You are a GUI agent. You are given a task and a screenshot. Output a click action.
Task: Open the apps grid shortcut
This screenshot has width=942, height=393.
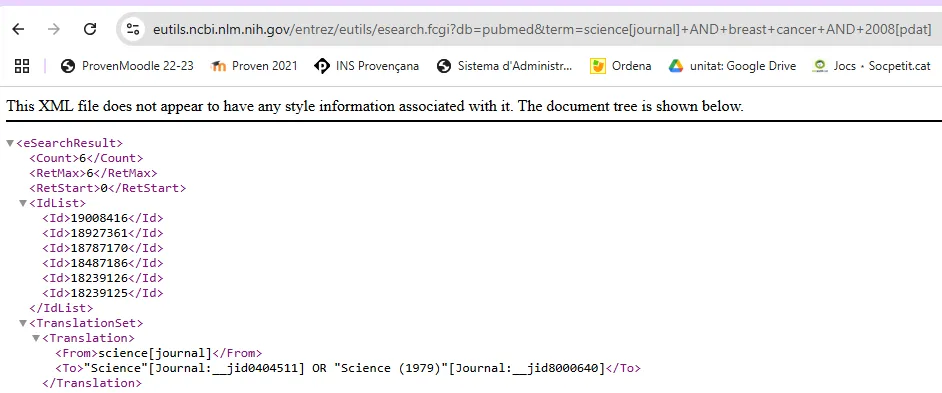[x=22, y=66]
